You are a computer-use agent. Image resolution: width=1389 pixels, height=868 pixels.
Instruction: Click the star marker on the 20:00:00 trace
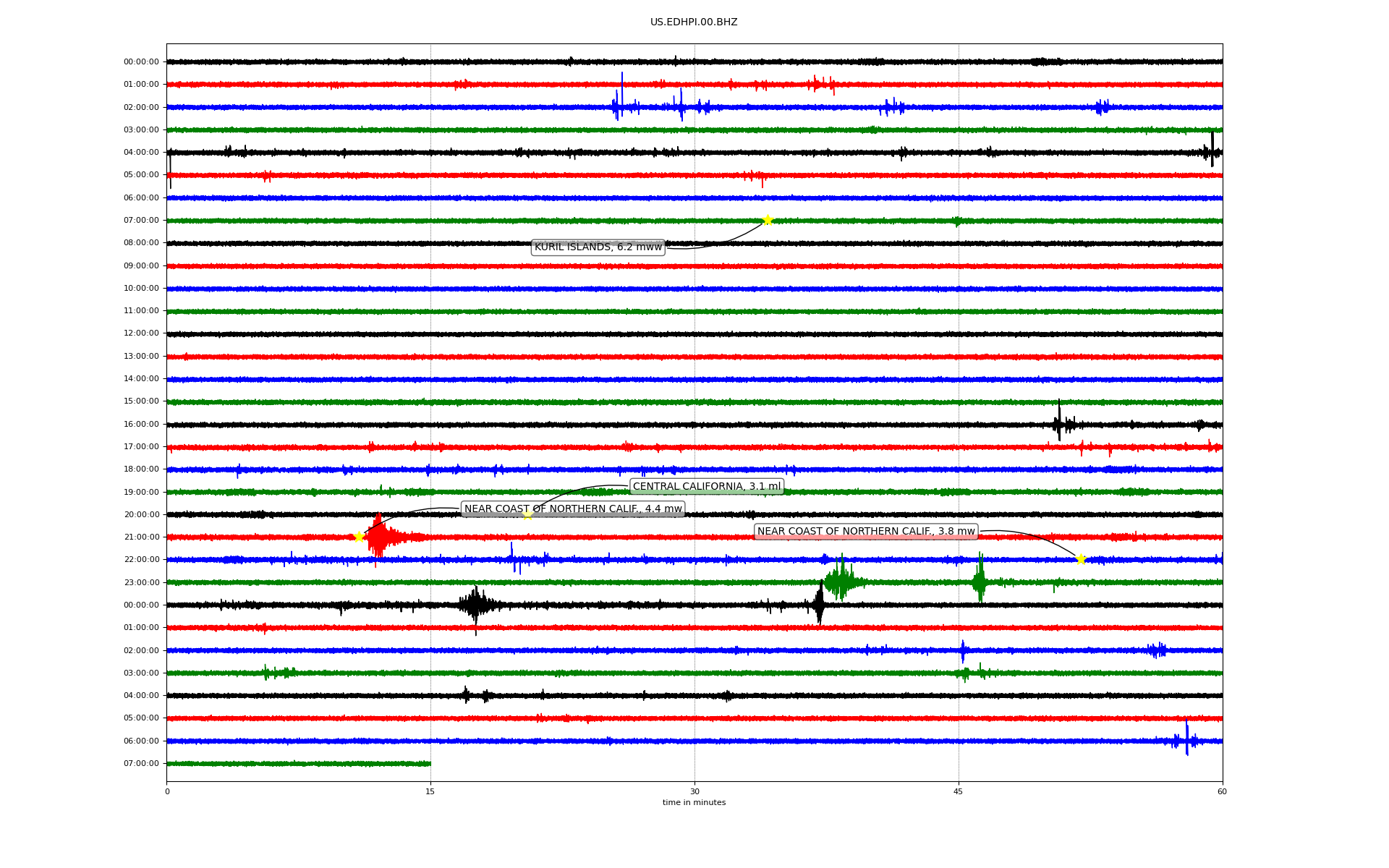[x=527, y=514]
